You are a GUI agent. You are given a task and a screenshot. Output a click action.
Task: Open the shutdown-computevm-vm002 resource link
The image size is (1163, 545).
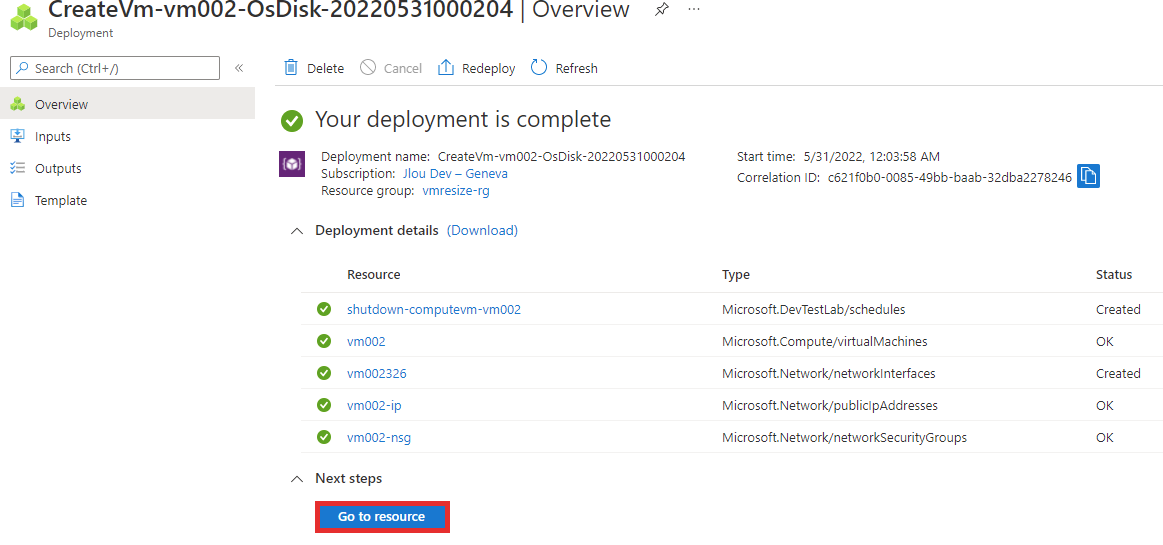click(434, 309)
